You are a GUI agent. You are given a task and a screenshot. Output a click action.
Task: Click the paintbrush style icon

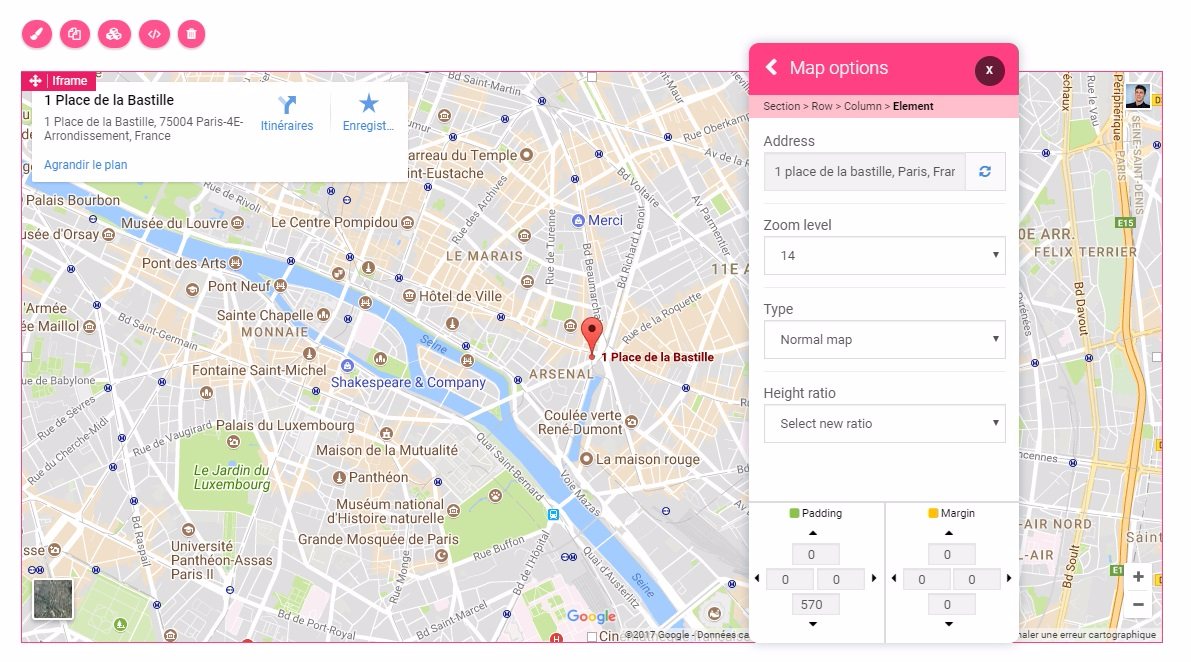coord(36,34)
